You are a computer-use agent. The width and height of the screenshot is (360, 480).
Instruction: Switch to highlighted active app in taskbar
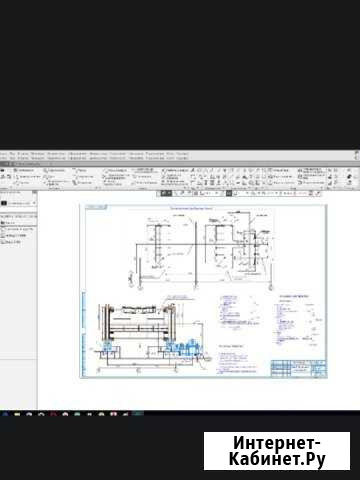(138, 414)
